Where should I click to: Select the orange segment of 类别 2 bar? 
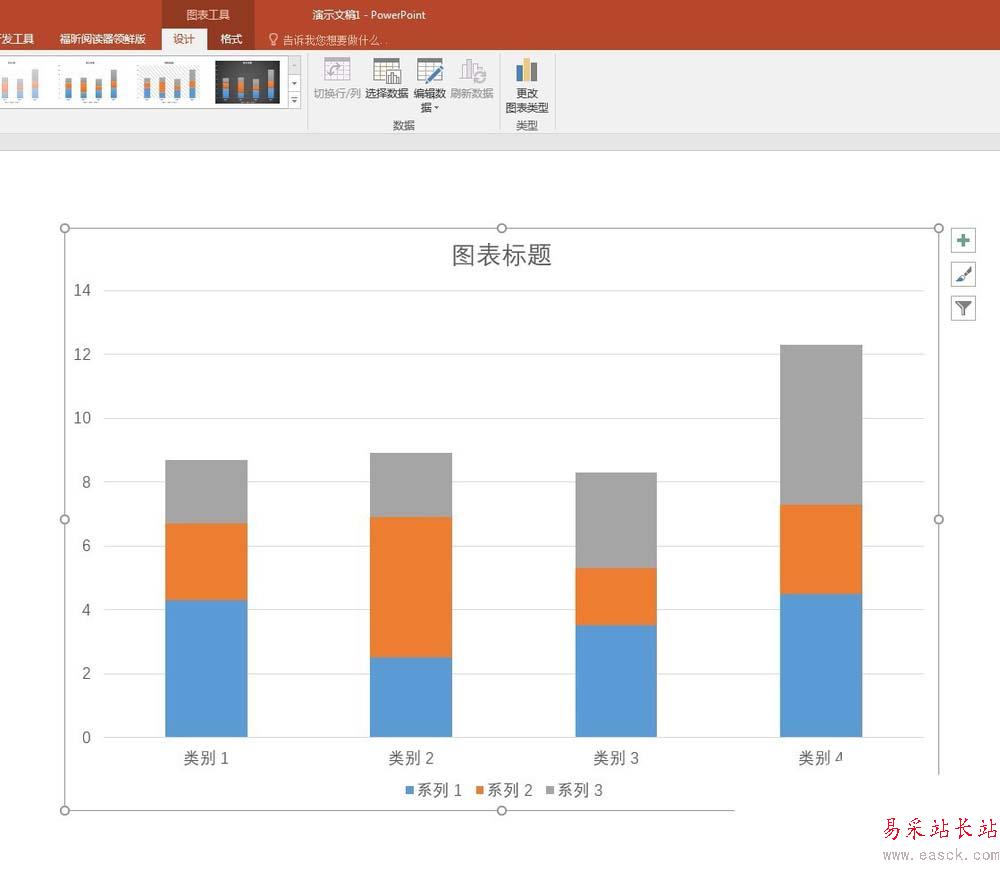tap(411, 587)
